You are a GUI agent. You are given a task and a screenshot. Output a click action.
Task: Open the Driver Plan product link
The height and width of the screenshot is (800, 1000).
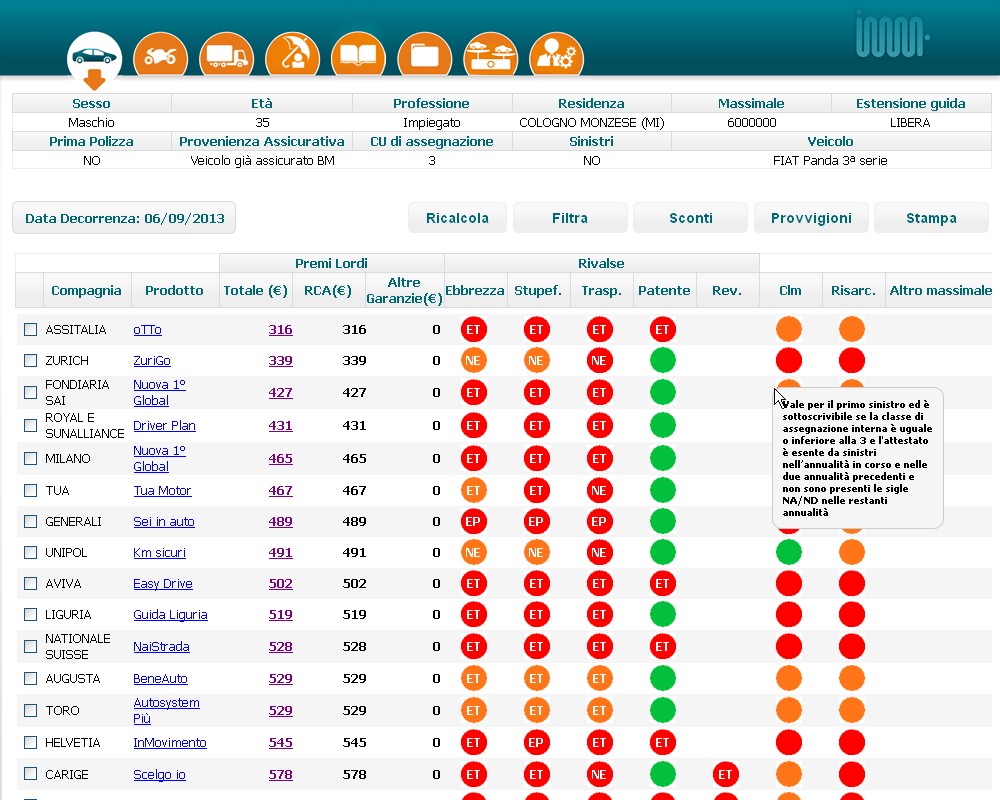165,426
